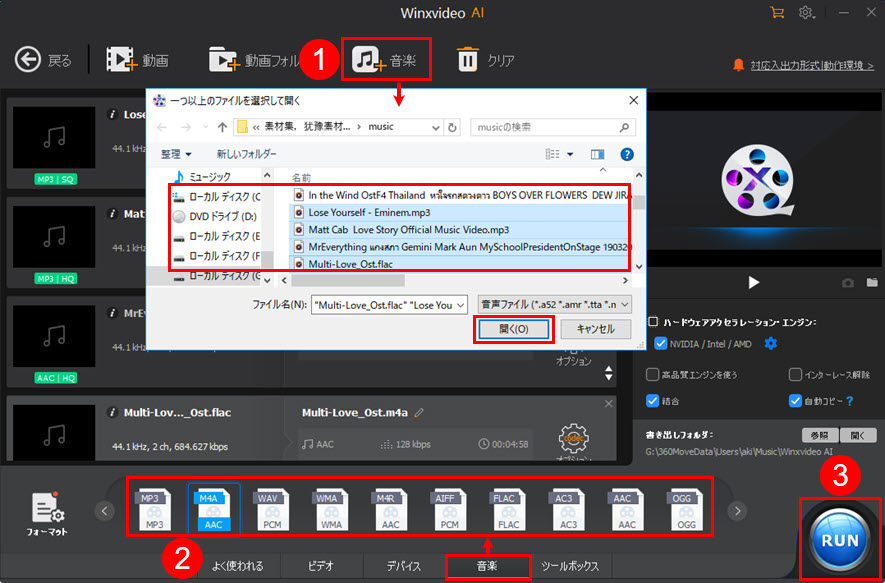Choose the WAV PCM format

pos(273,511)
